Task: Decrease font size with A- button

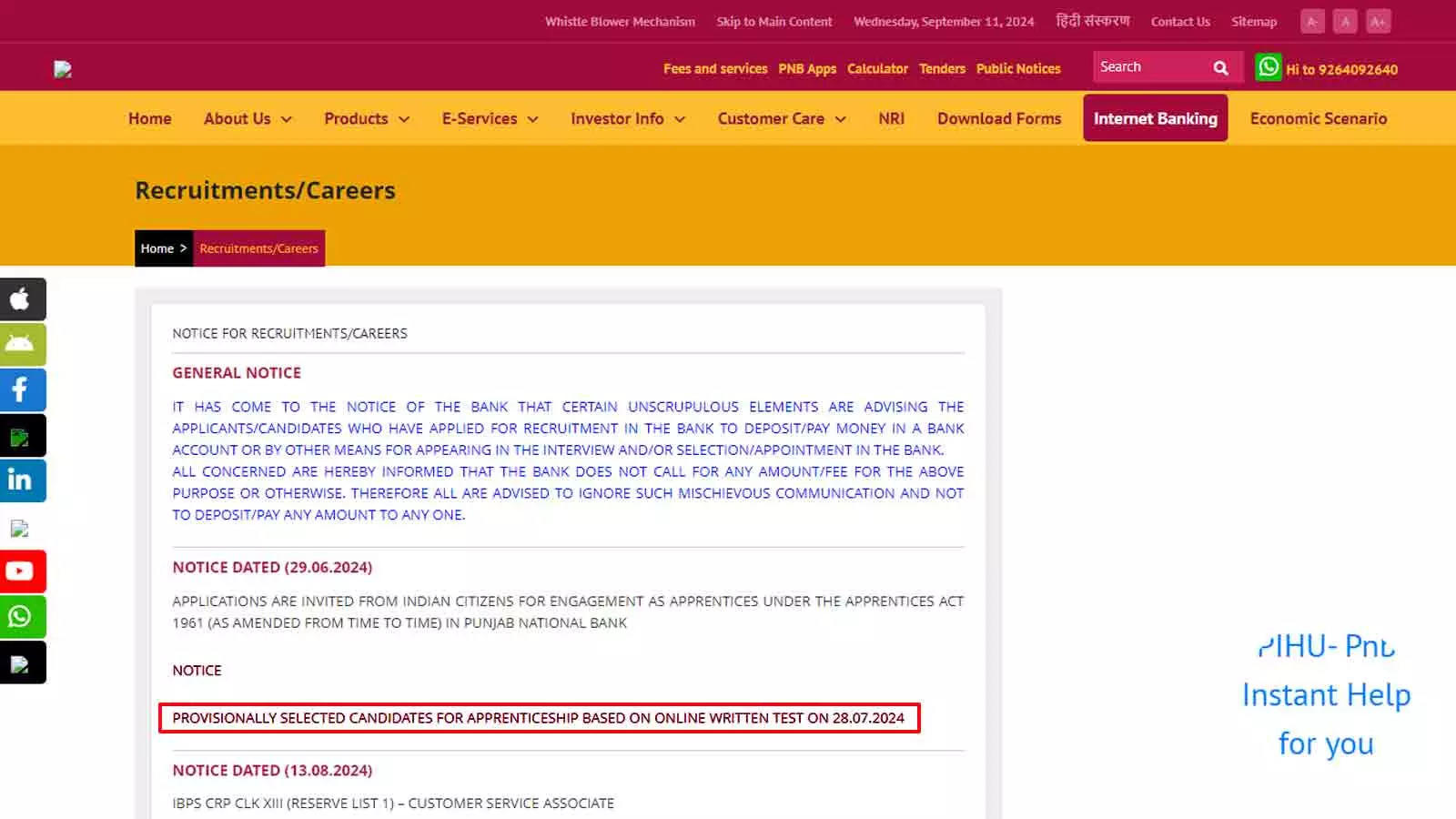Action: click(1312, 22)
